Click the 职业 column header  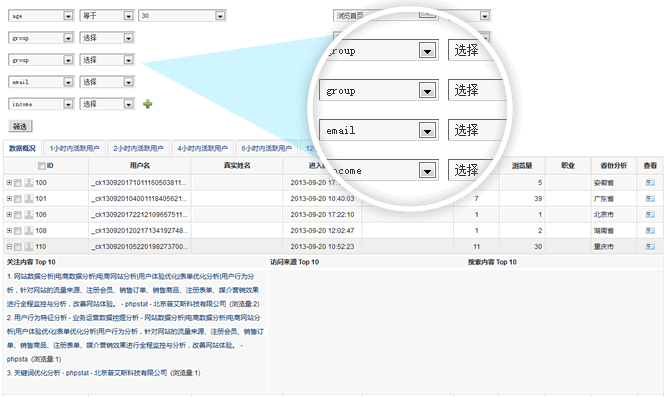pos(568,166)
